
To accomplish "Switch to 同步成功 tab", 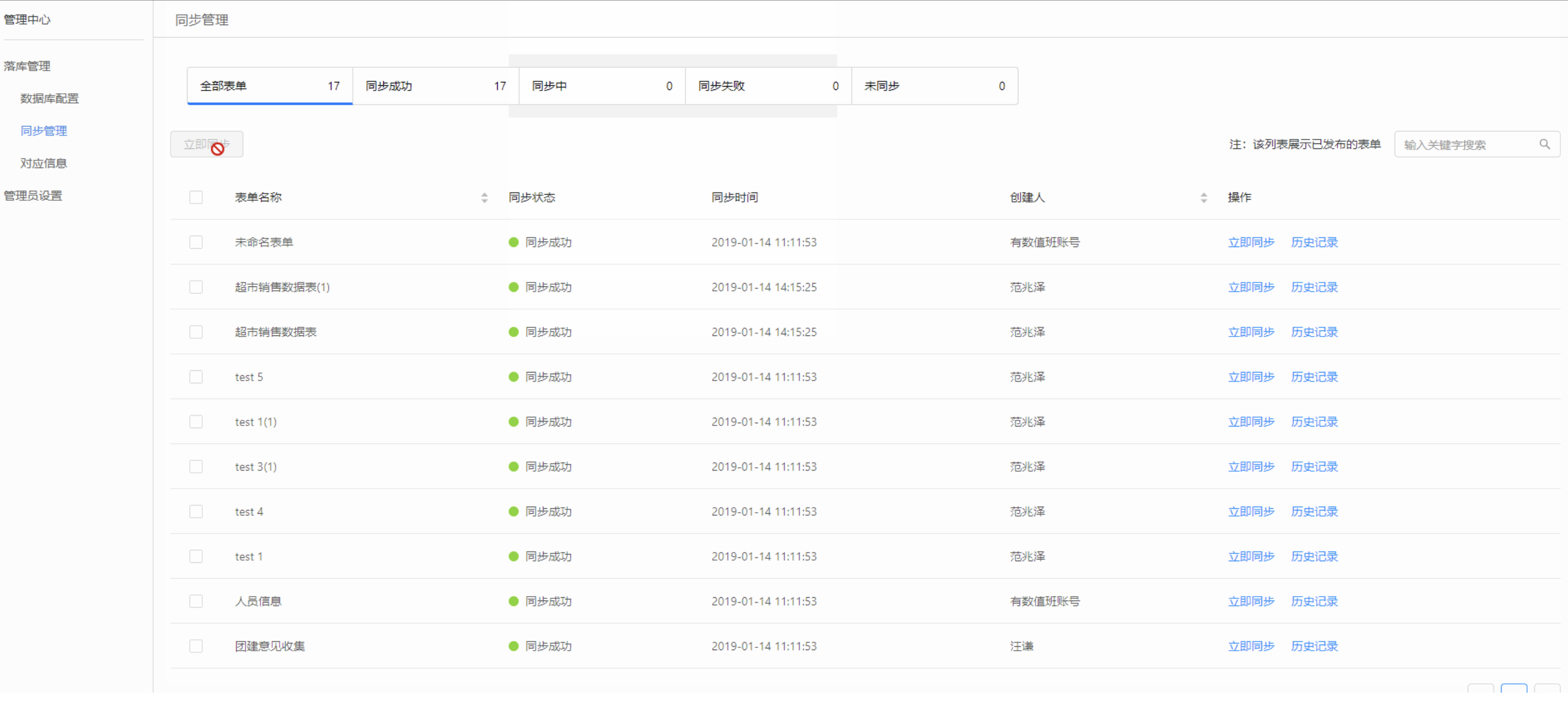I will [x=435, y=86].
